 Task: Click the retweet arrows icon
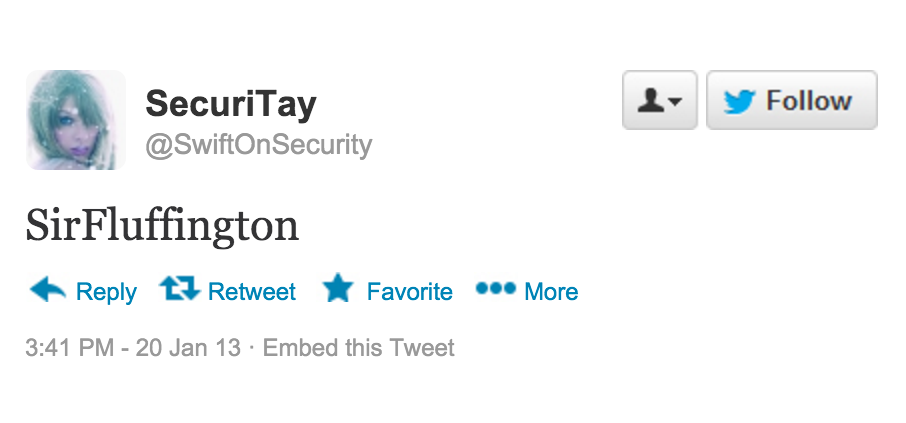(180, 288)
